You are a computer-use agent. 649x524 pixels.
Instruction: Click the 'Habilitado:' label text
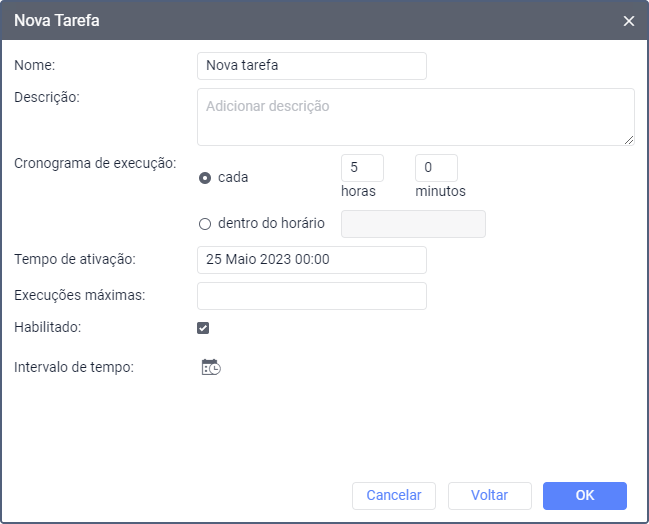point(48,327)
